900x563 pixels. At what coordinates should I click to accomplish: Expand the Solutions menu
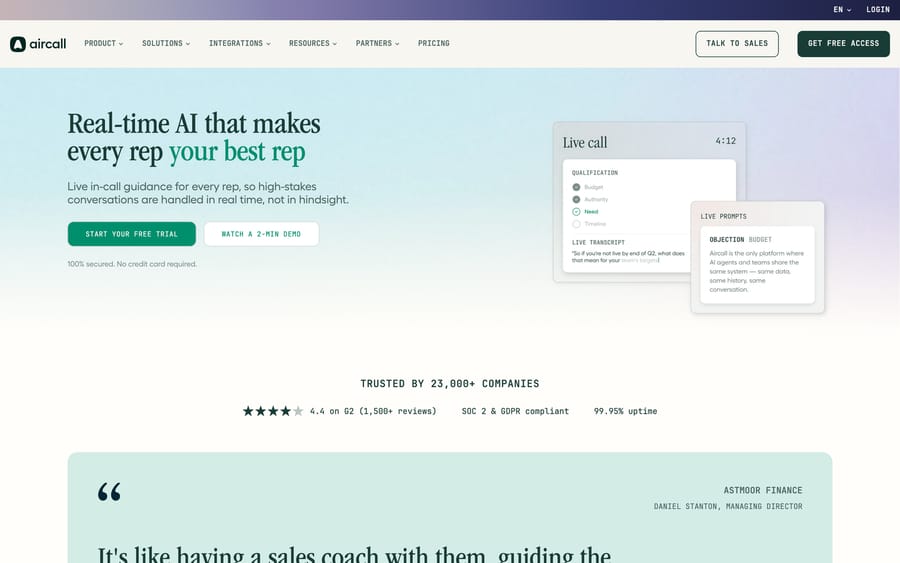166,44
